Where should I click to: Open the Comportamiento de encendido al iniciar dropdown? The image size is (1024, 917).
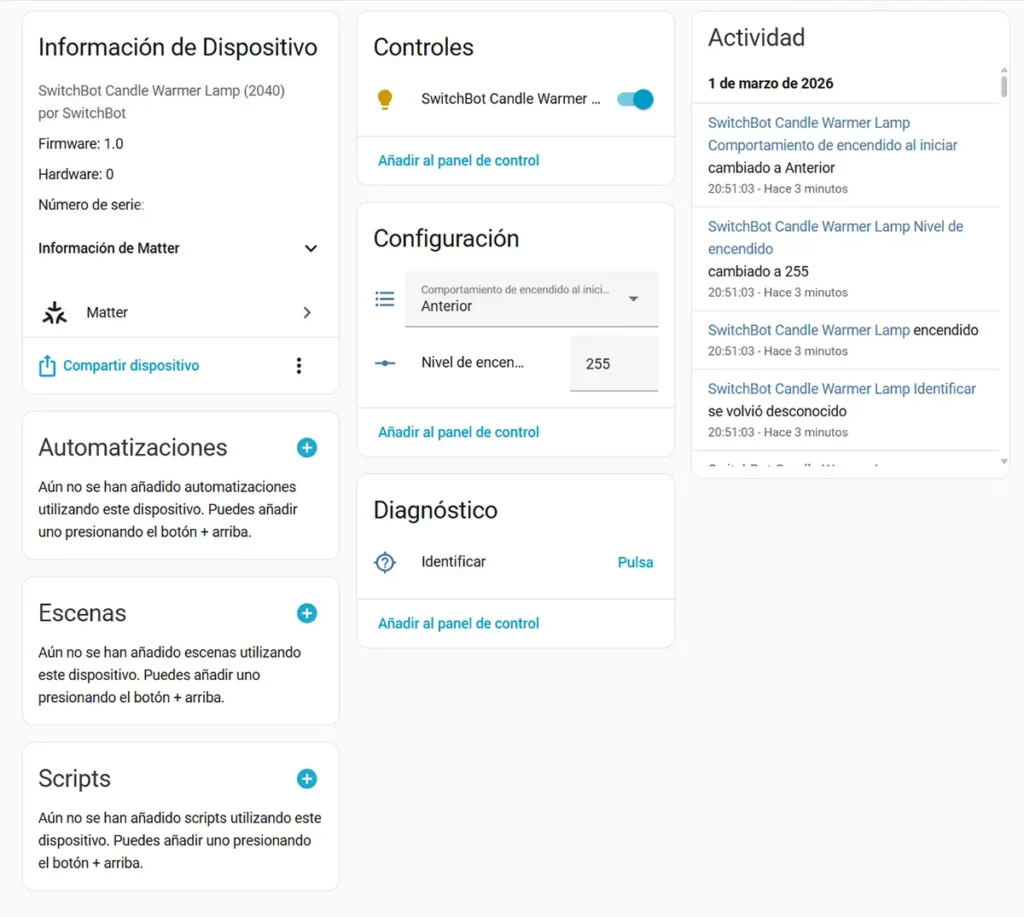point(633,298)
